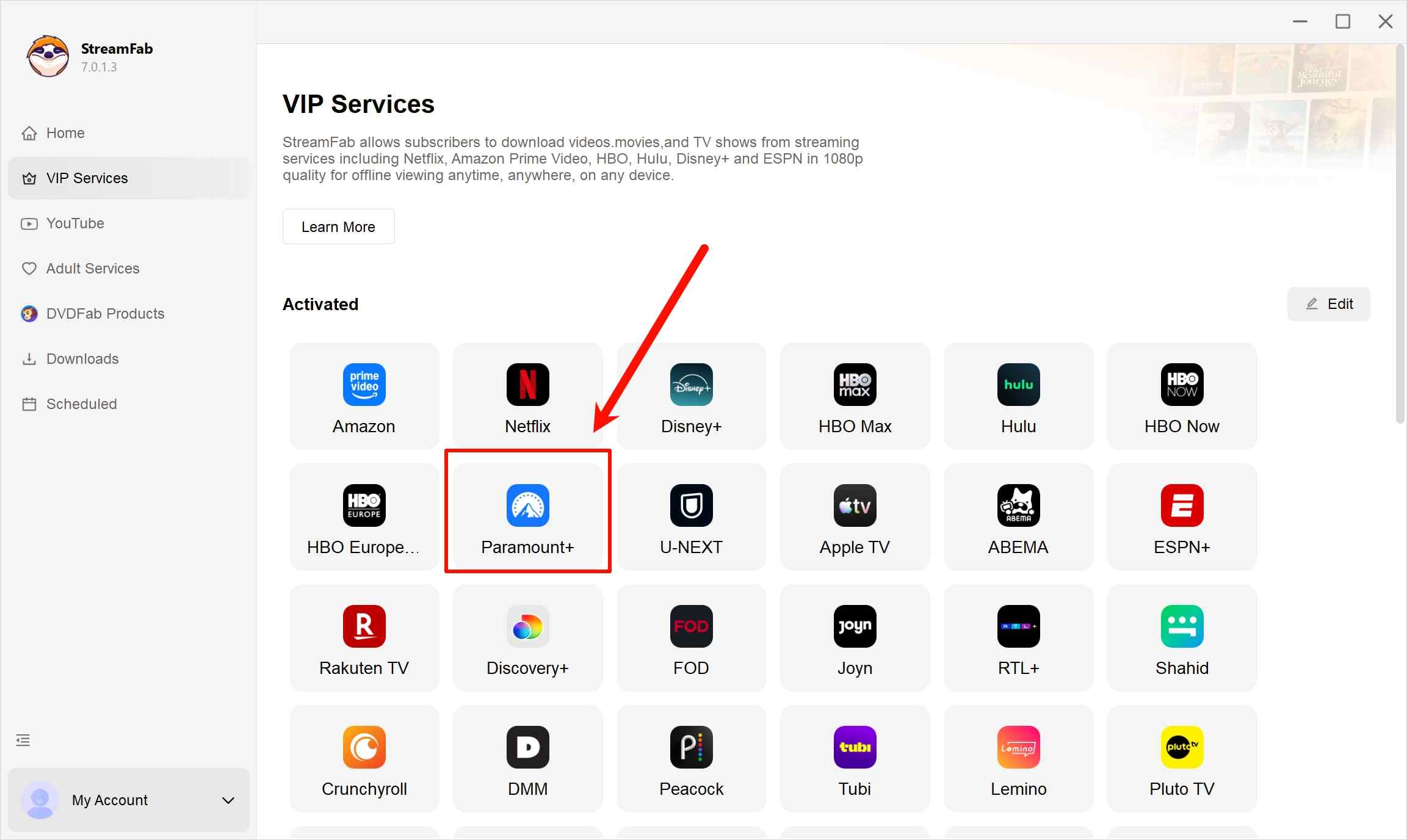Launch the Hulu service tile
The width and height of the screenshot is (1407, 840).
coord(1018,385)
